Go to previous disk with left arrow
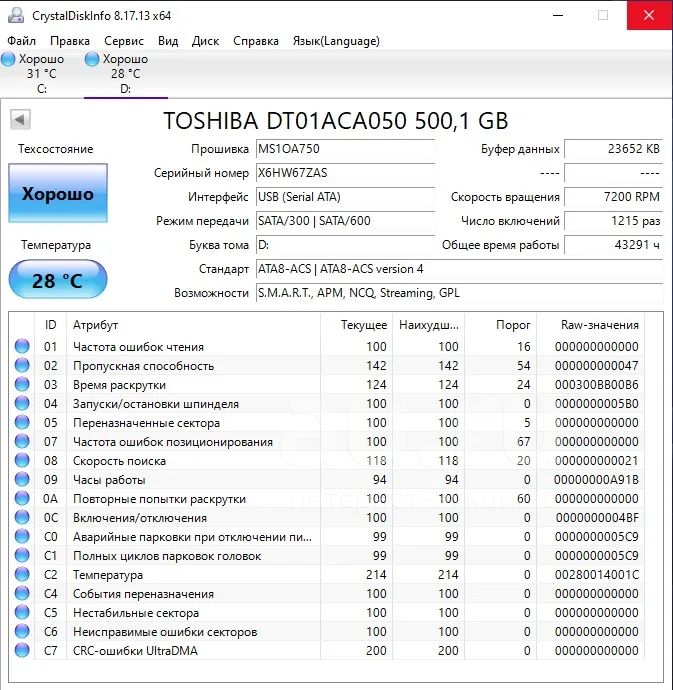Viewport: 673px width, 690px height. pos(20,119)
